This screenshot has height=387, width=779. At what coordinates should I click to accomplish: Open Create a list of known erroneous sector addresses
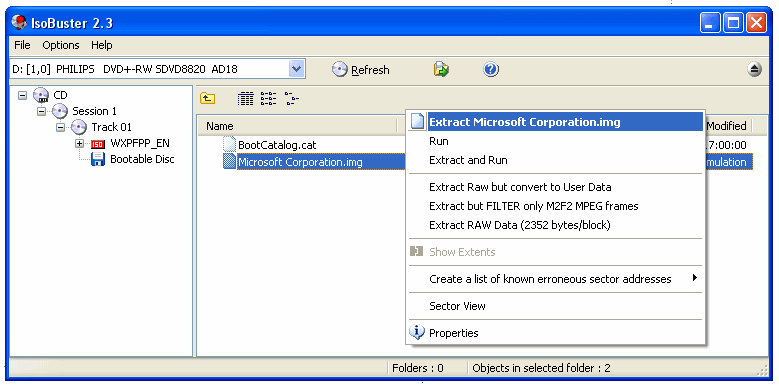556,279
